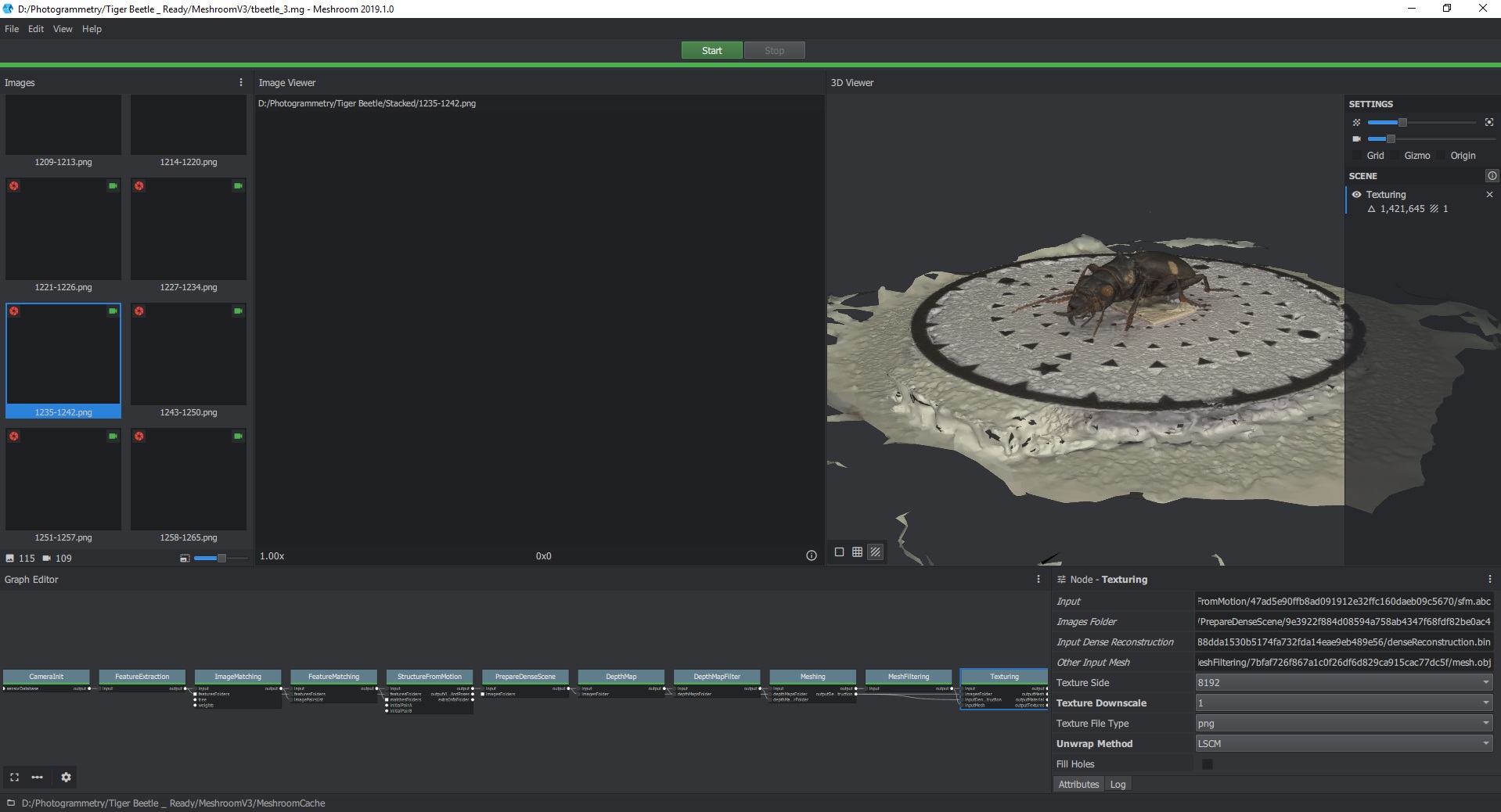
Task: Show image metadata info in Image Viewer
Action: (x=811, y=555)
